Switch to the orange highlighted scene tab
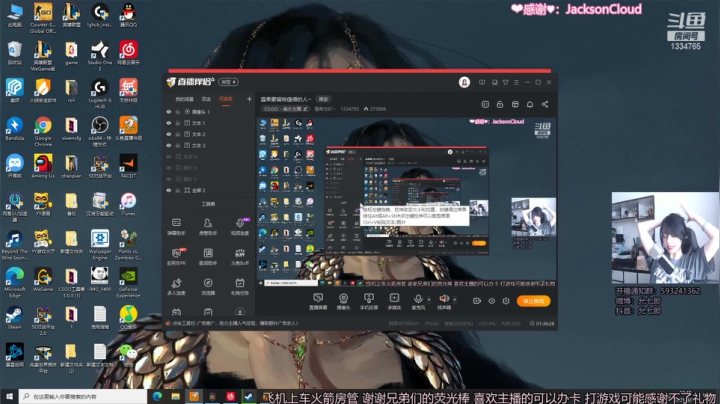The height and width of the screenshot is (404, 720). (x=225, y=99)
